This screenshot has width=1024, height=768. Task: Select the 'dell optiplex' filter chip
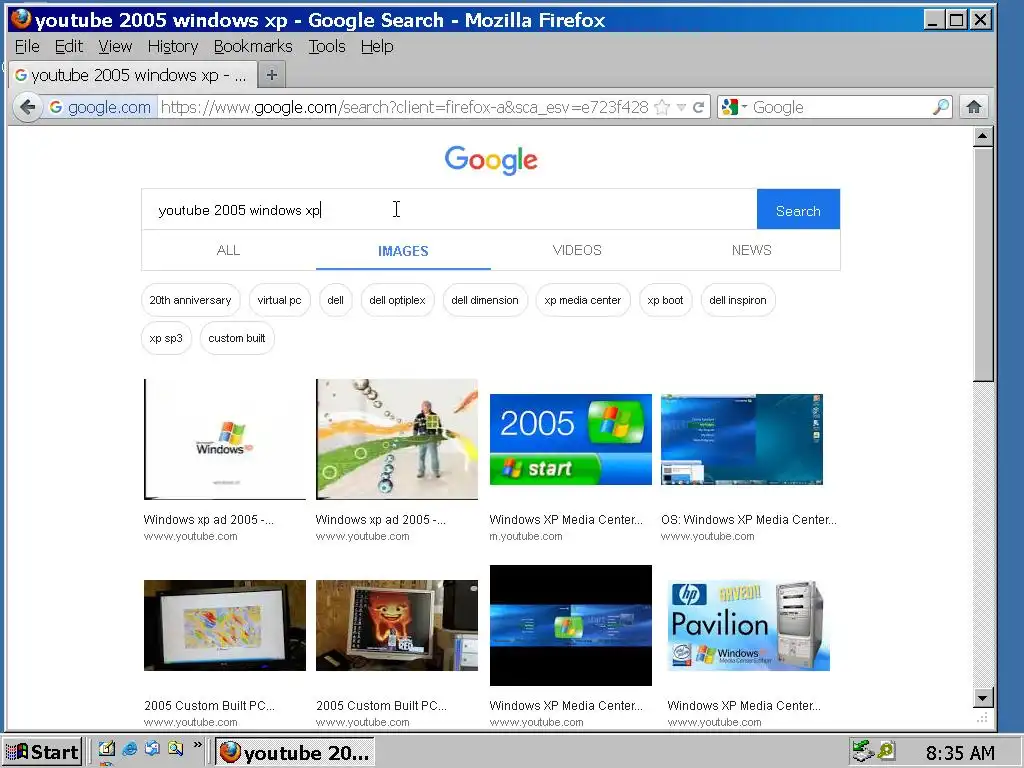pos(397,300)
